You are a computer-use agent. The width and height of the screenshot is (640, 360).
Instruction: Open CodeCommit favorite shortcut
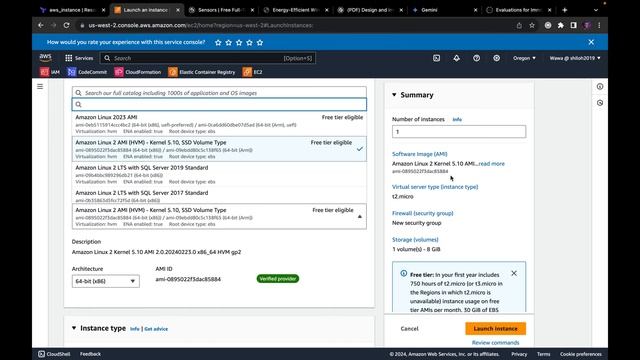87,72
